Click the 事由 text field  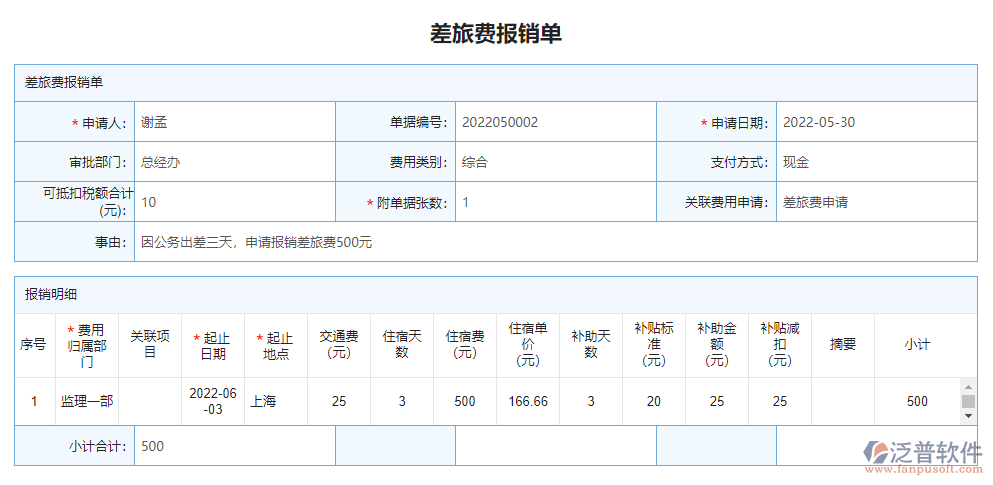tap(555, 242)
